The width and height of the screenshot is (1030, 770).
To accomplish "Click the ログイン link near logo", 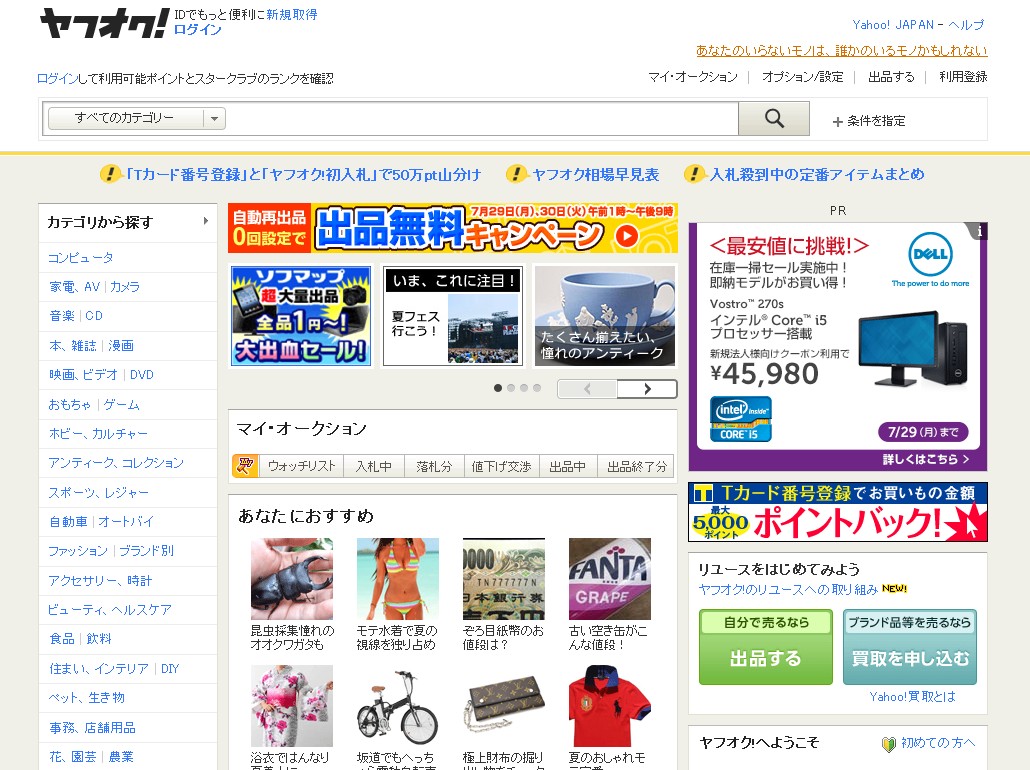I will [198, 30].
